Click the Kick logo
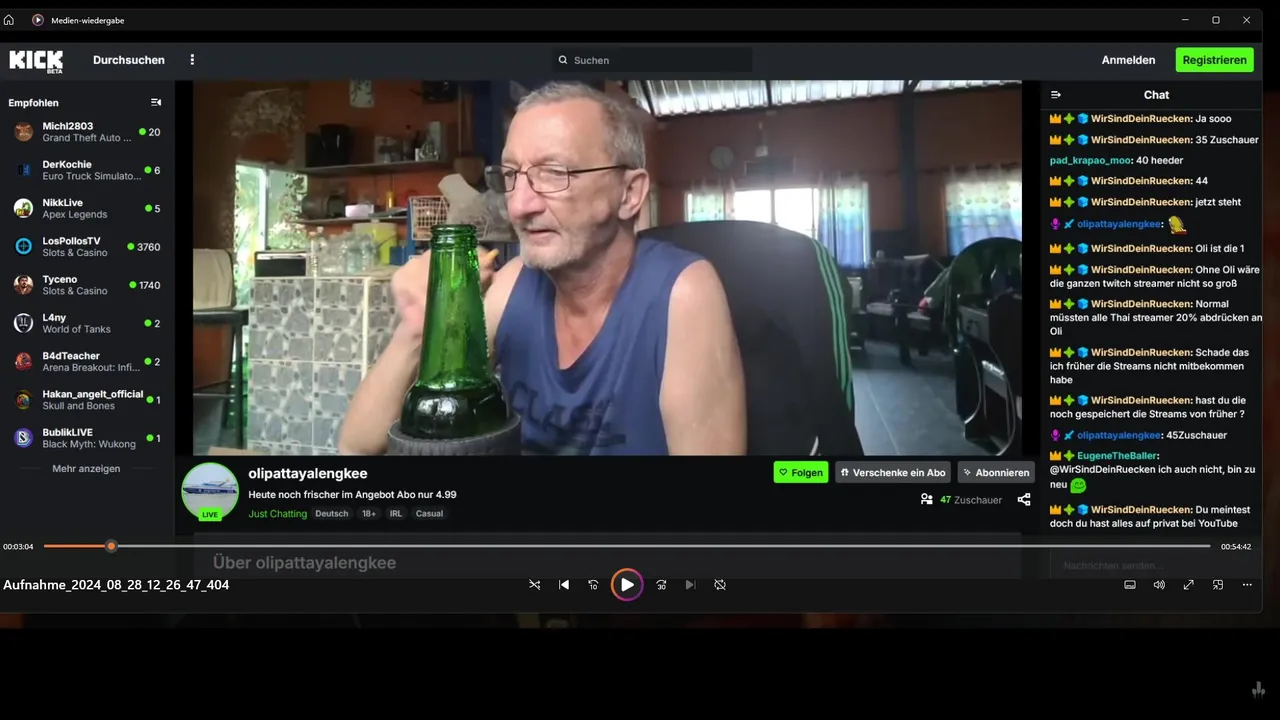This screenshot has height=720, width=1280. tap(36, 61)
